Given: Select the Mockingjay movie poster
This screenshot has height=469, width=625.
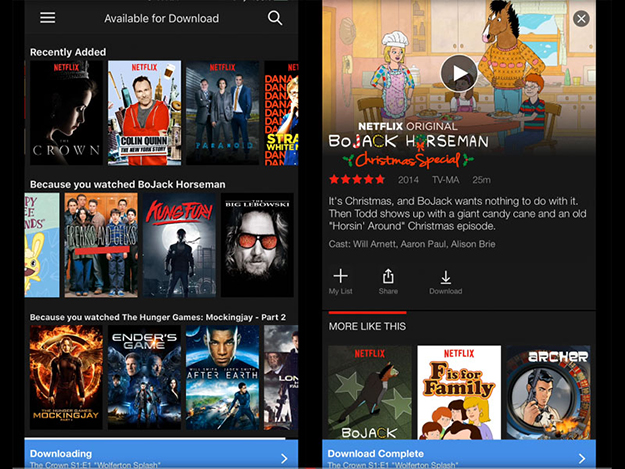Looking at the screenshot, I should tap(66, 377).
